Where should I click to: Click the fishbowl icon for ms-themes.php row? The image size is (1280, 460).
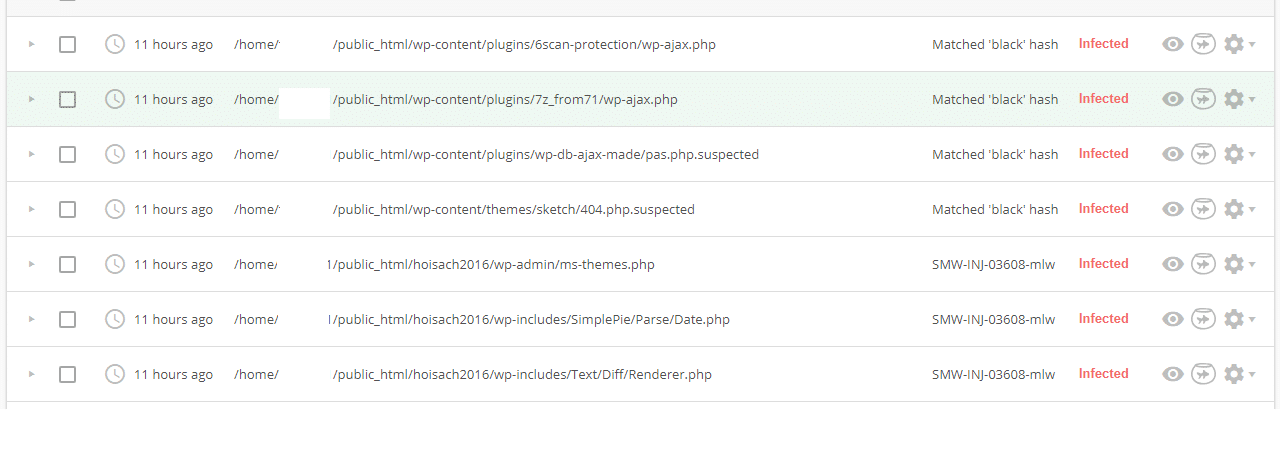1203,264
